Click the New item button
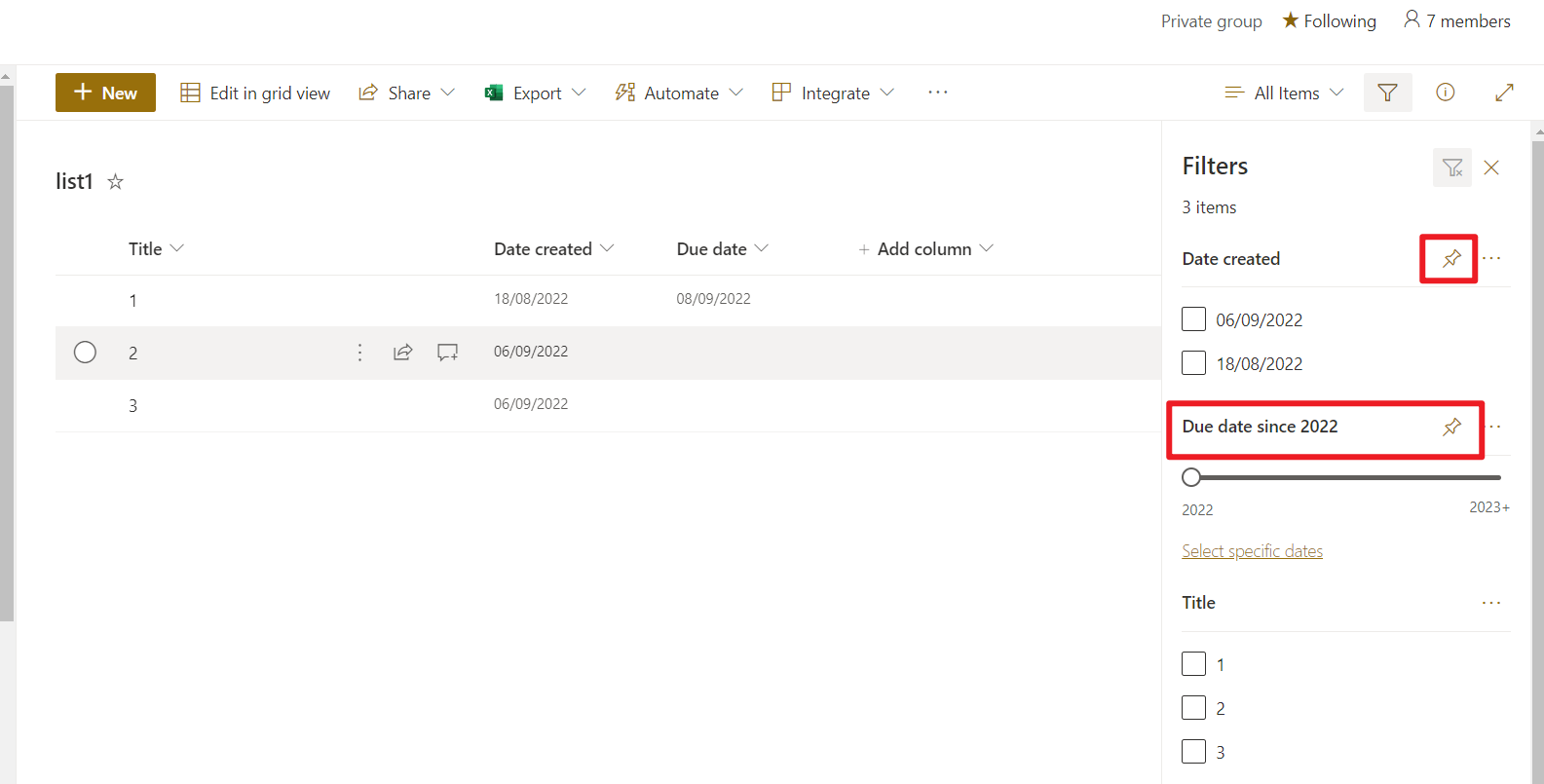 pyautogui.click(x=105, y=93)
